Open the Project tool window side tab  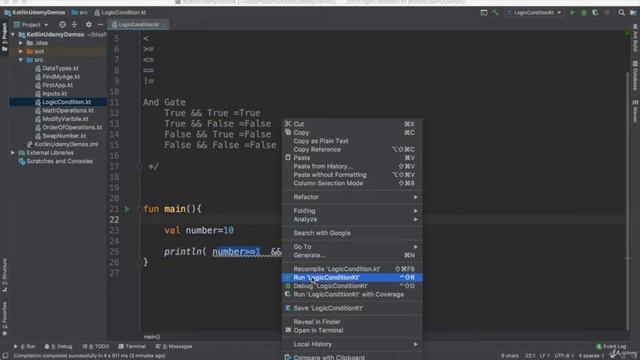click(4, 37)
